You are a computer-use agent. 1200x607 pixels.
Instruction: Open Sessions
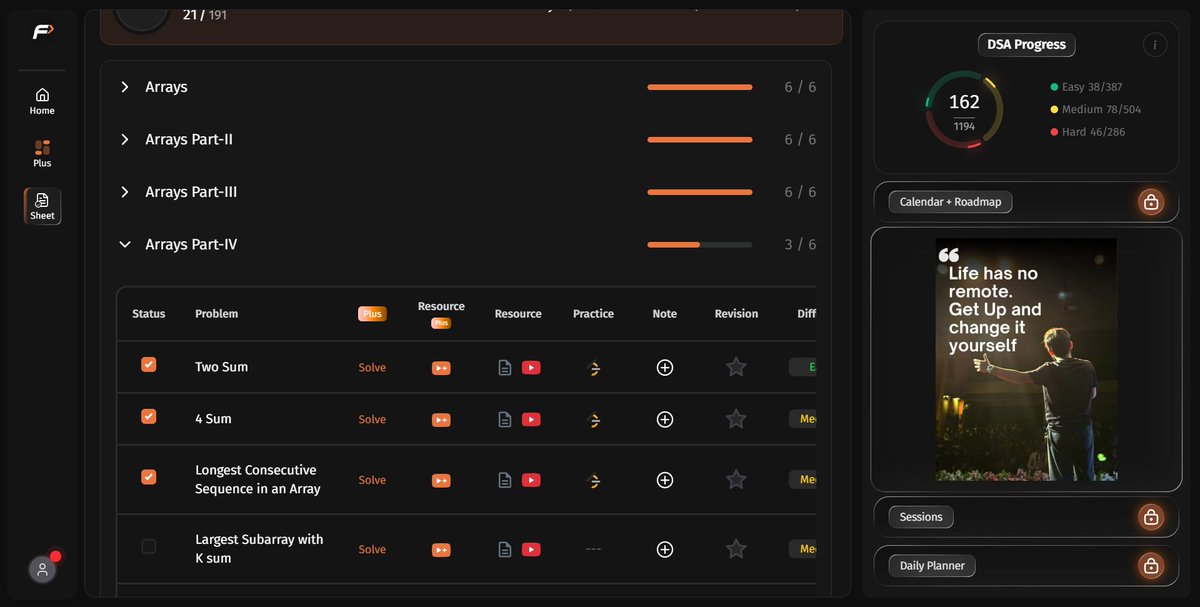[921, 517]
